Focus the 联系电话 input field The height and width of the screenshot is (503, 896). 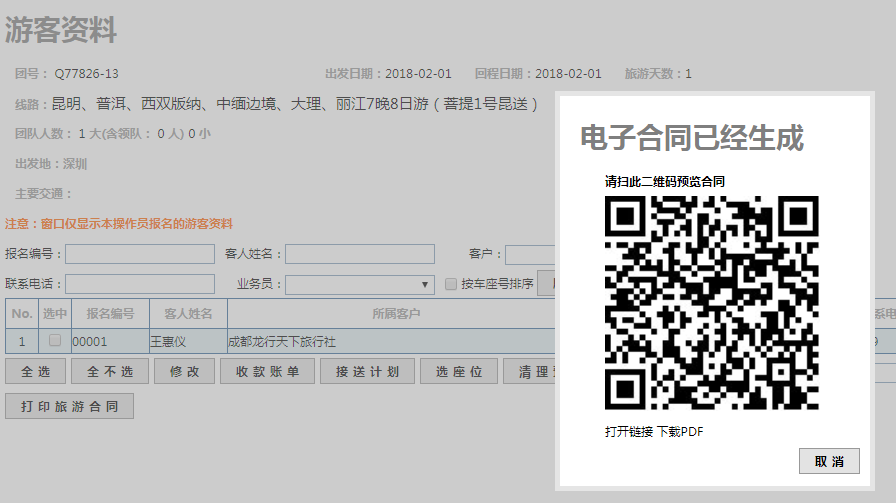point(140,284)
